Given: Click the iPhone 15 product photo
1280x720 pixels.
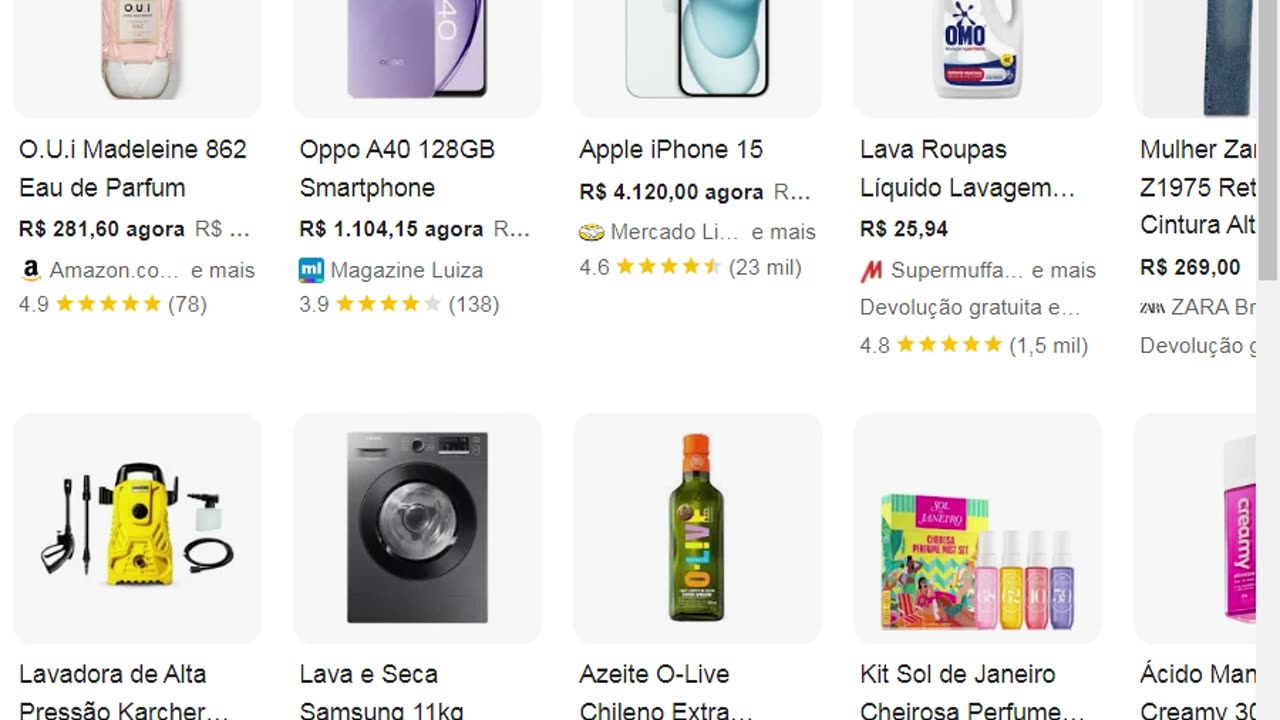Looking at the screenshot, I should click(x=697, y=48).
